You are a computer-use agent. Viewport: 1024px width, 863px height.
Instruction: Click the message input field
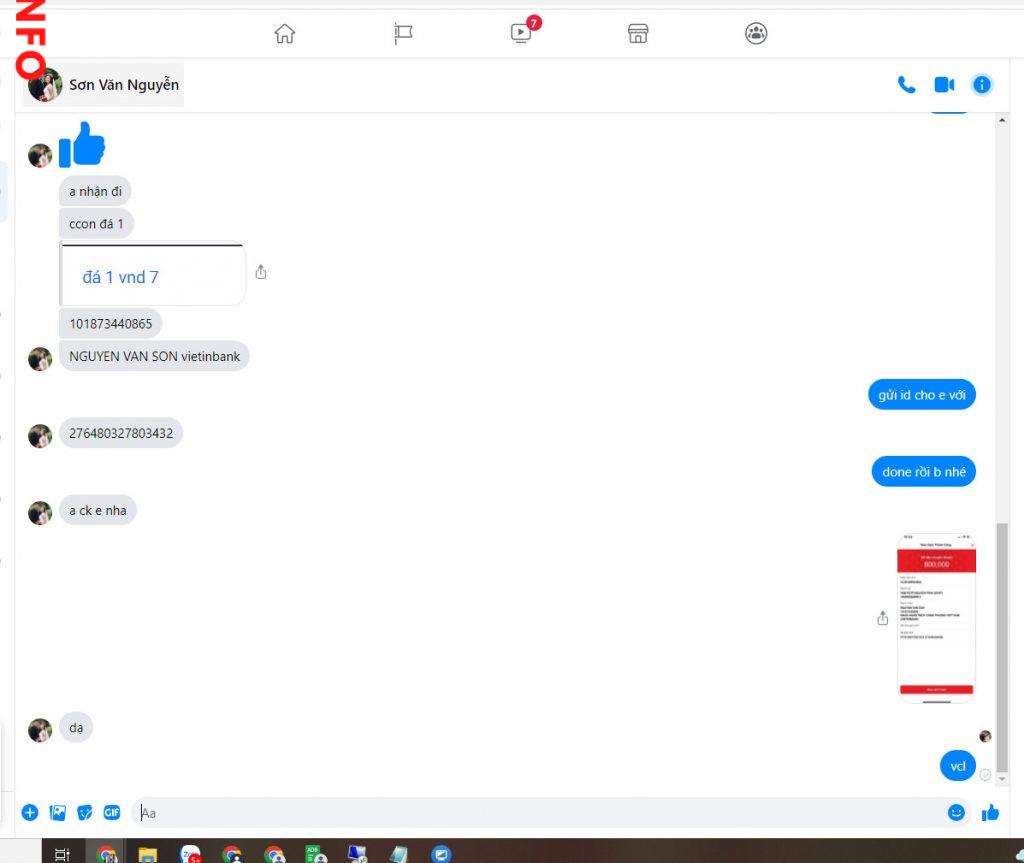click(x=540, y=813)
